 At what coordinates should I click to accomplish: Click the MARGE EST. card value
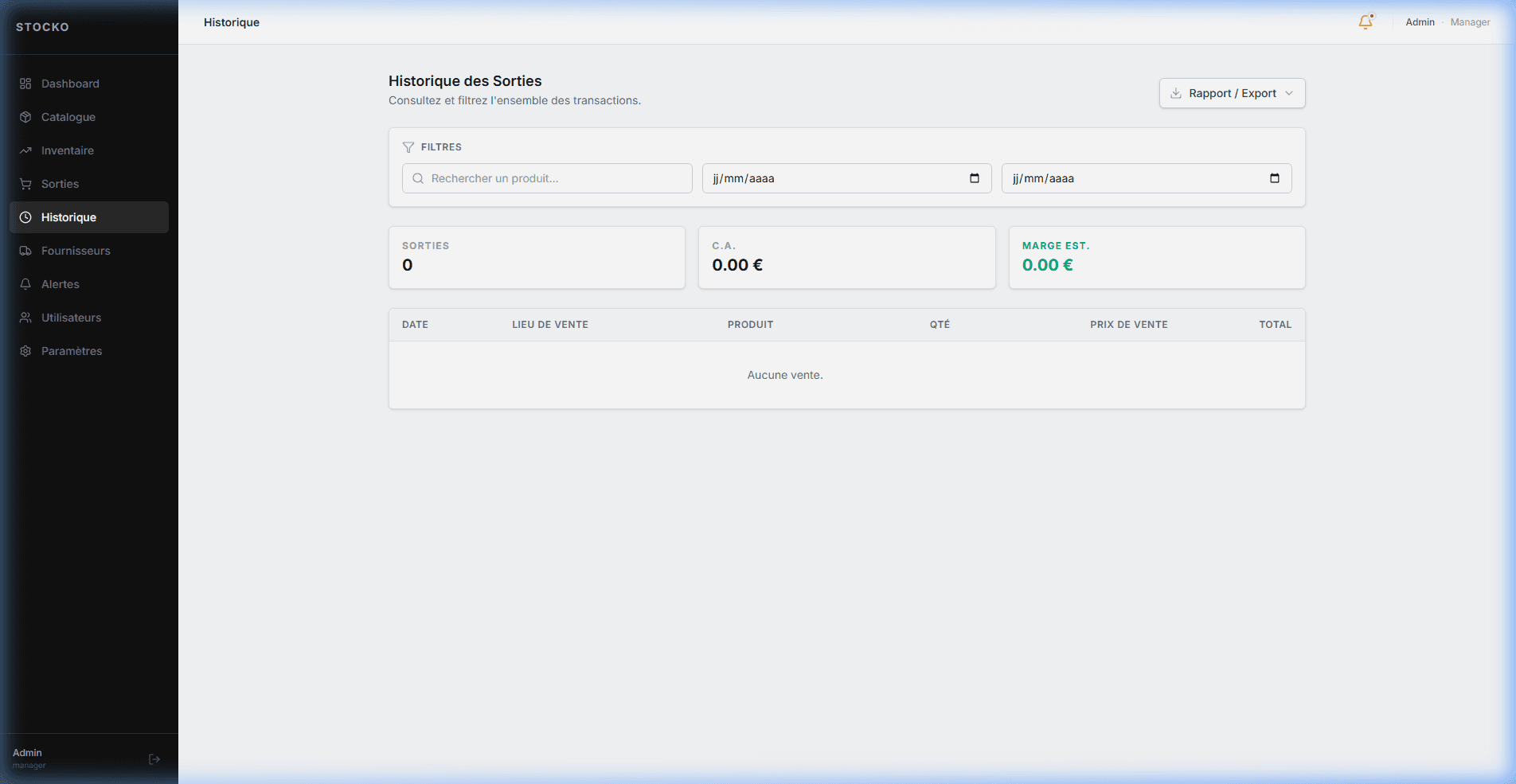(1047, 265)
